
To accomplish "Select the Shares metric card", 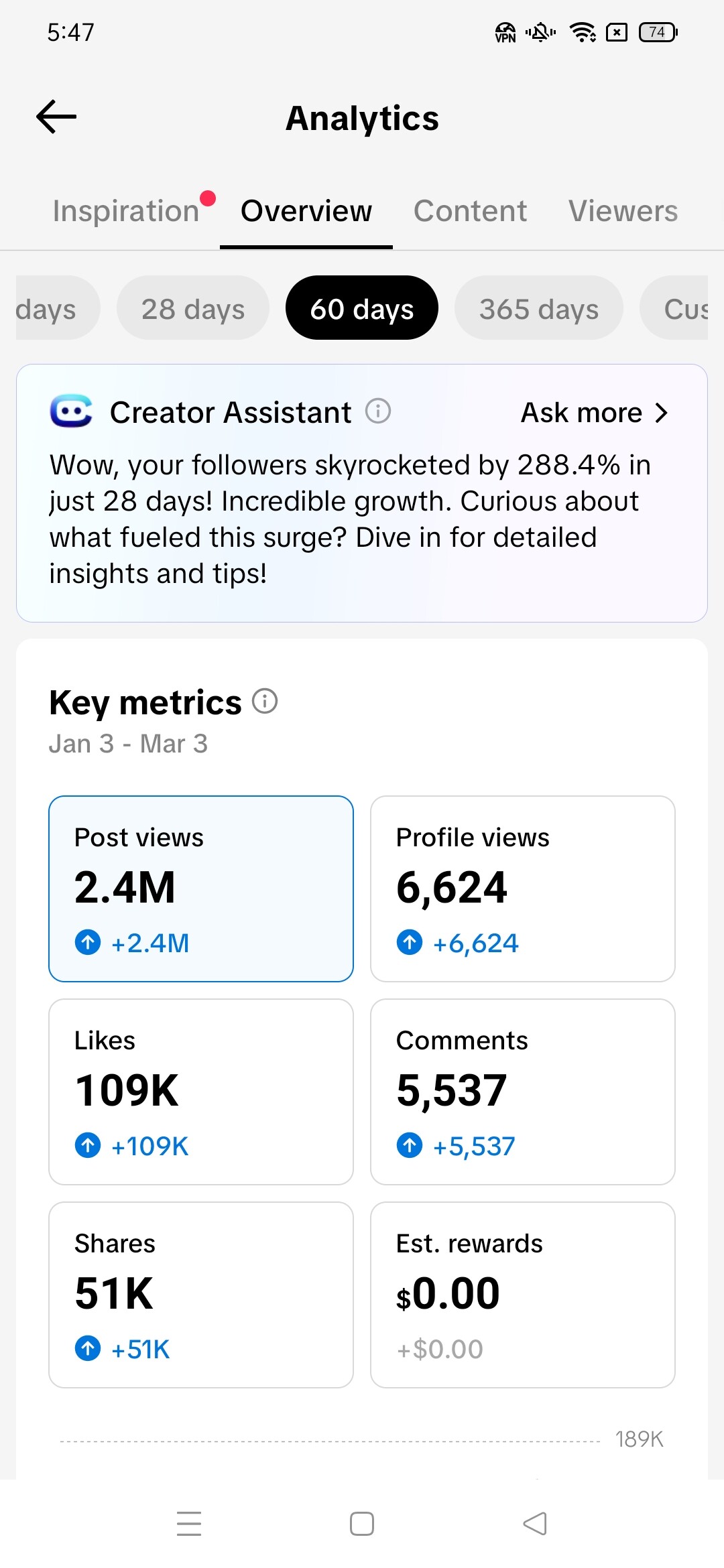I will (201, 1295).
